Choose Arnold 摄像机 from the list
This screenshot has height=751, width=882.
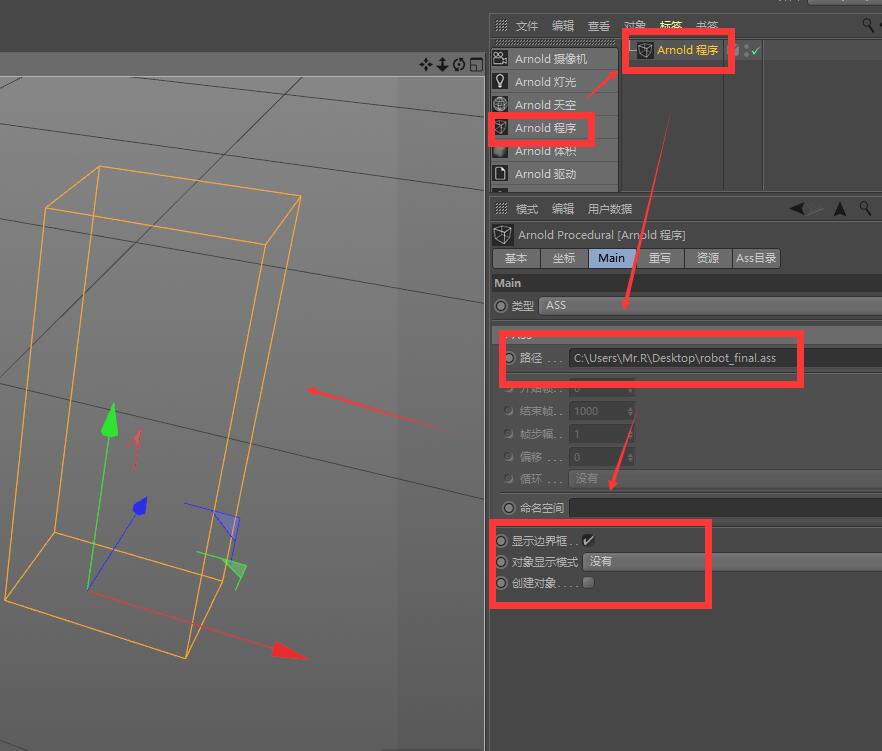coord(555,59)
